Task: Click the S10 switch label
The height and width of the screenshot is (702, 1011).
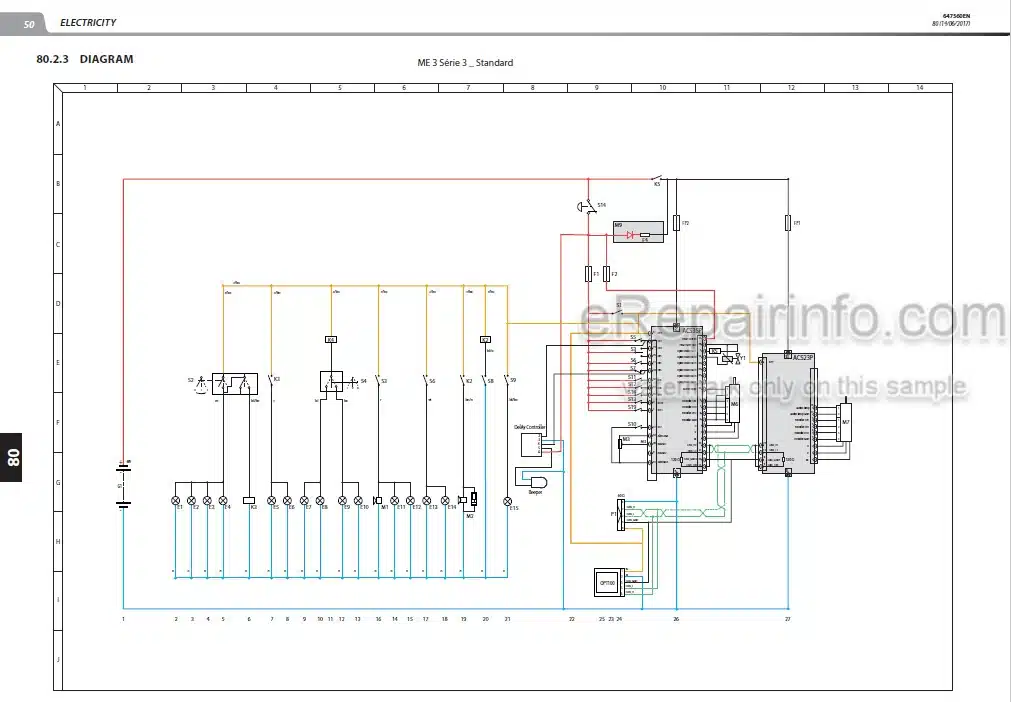Action: [x=632, y=424]
